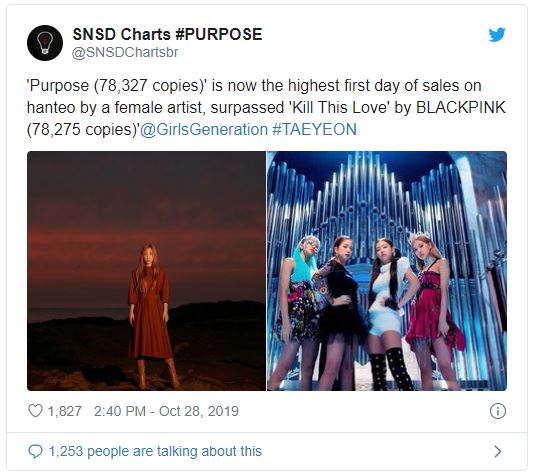Open the 2:40 PM - Oct 28, 2019 timestamp
534x476 pixels.
point(166,411)
